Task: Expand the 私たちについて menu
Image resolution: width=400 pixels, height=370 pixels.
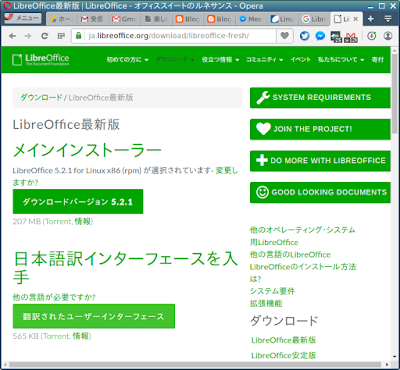Action: tap(341, 60)
